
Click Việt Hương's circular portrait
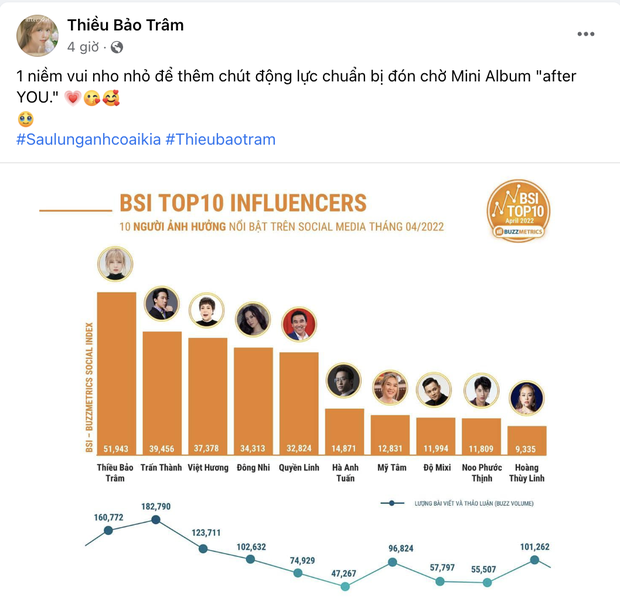[207, 311]
